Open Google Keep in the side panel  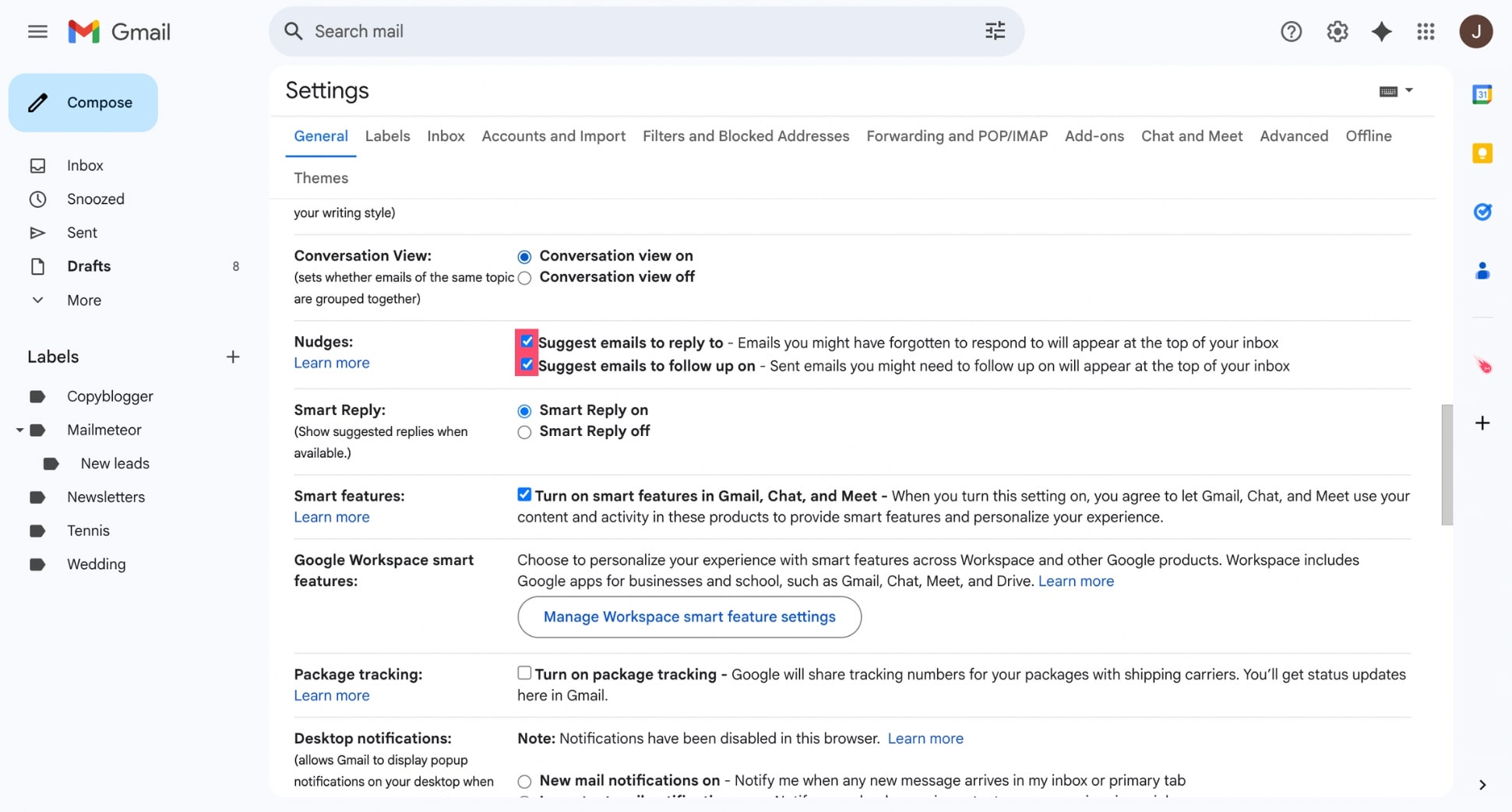[1482, 153]
